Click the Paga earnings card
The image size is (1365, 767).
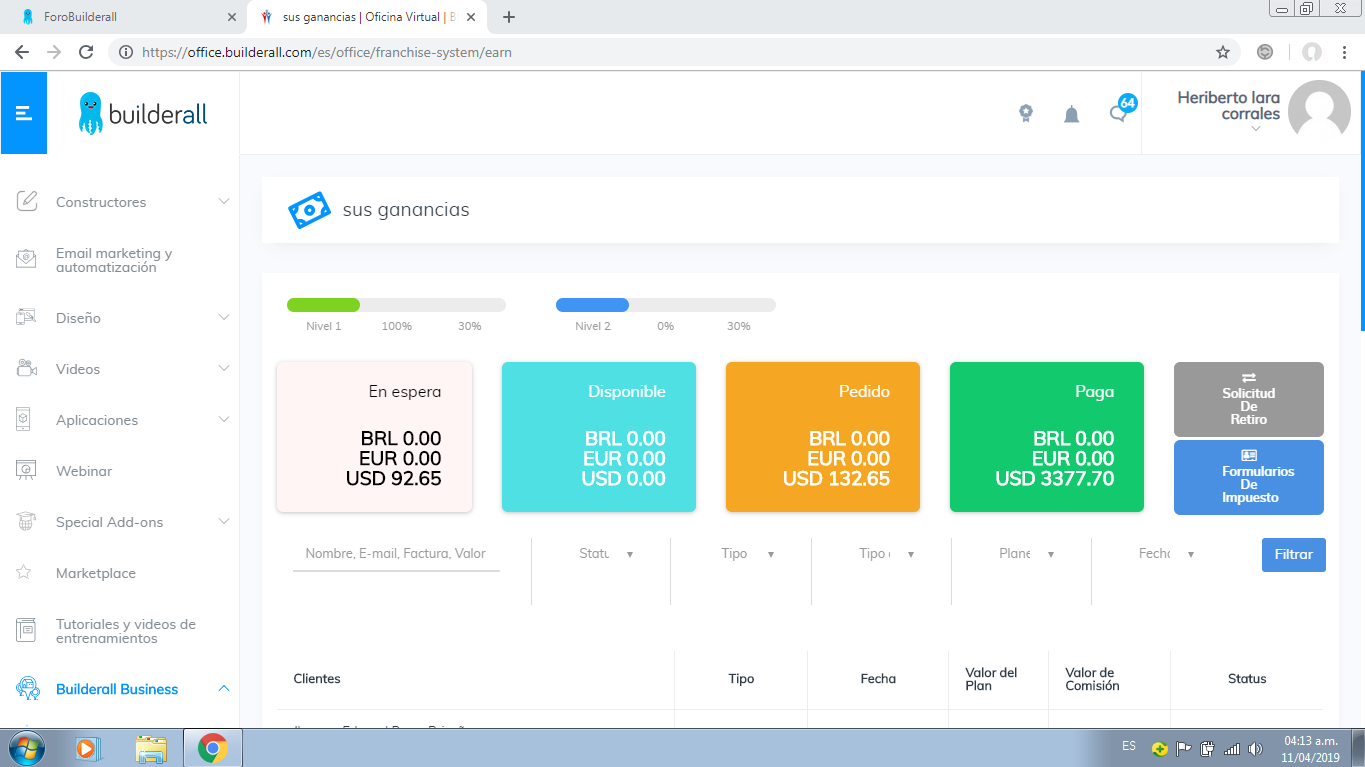1046,437
